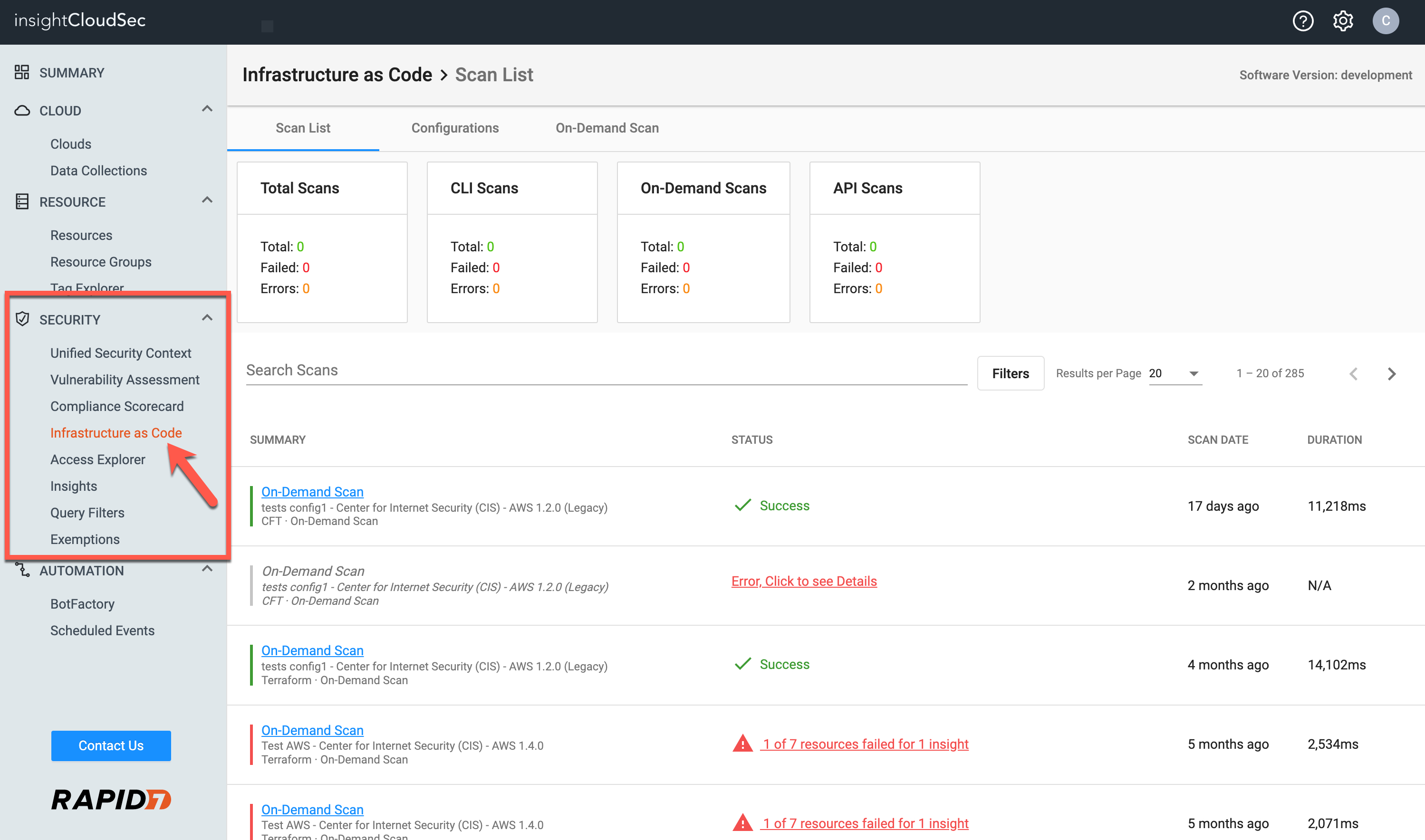
Task: Open Error, Click to see Details link
Action: pos(803,582)
